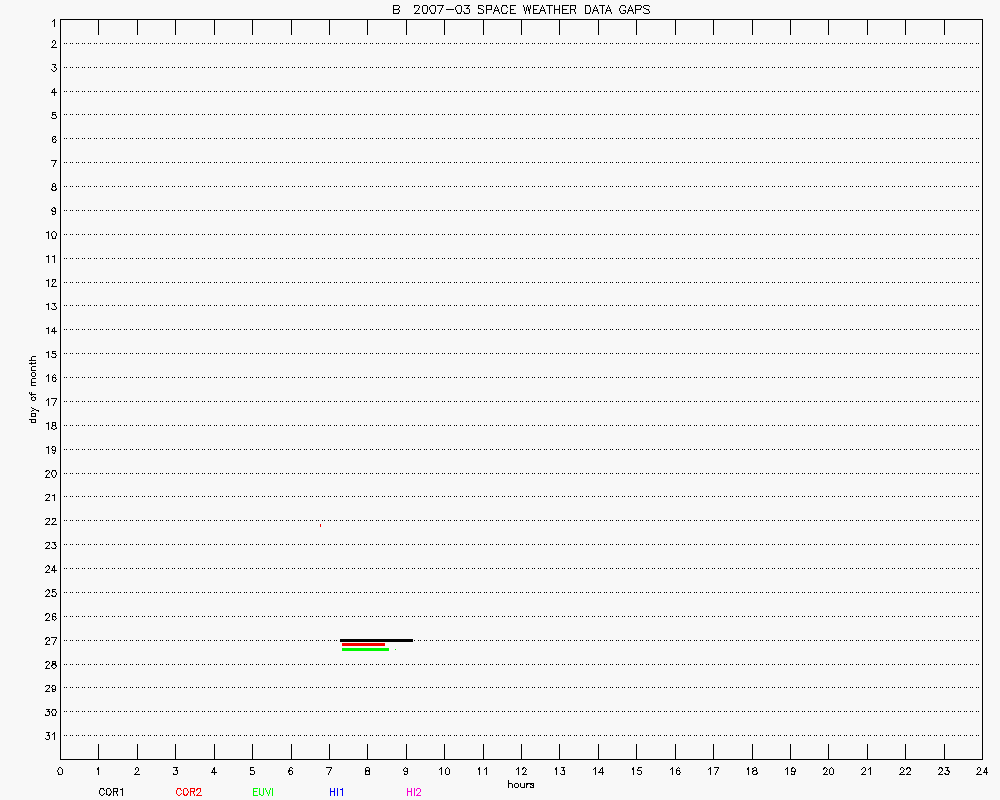Click the 'day of month' y-axis label
The height and width of the screenshot is (800, 1000).
coord(33,389)
